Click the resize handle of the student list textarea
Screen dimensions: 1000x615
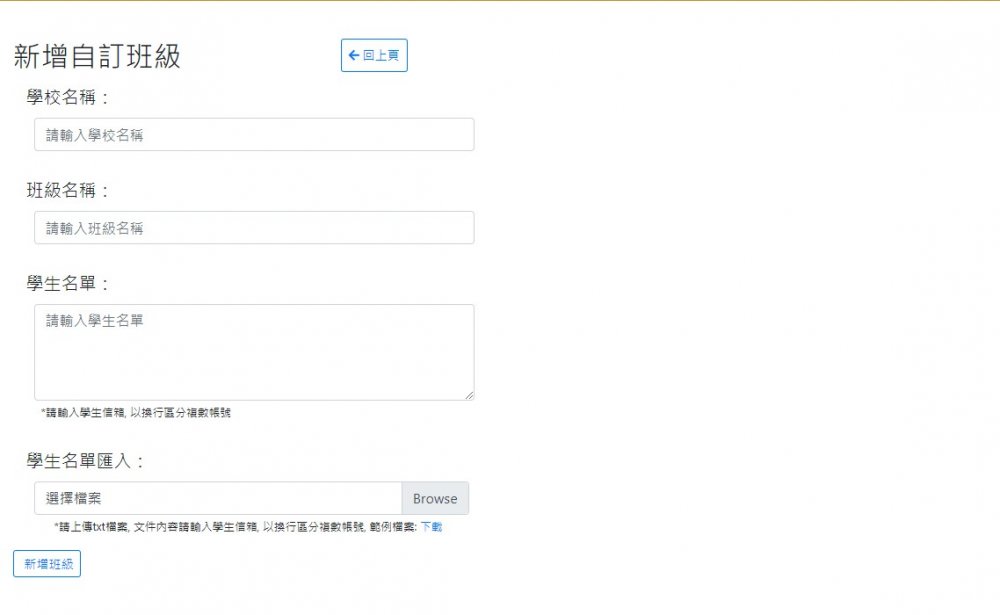coord(469,395)
